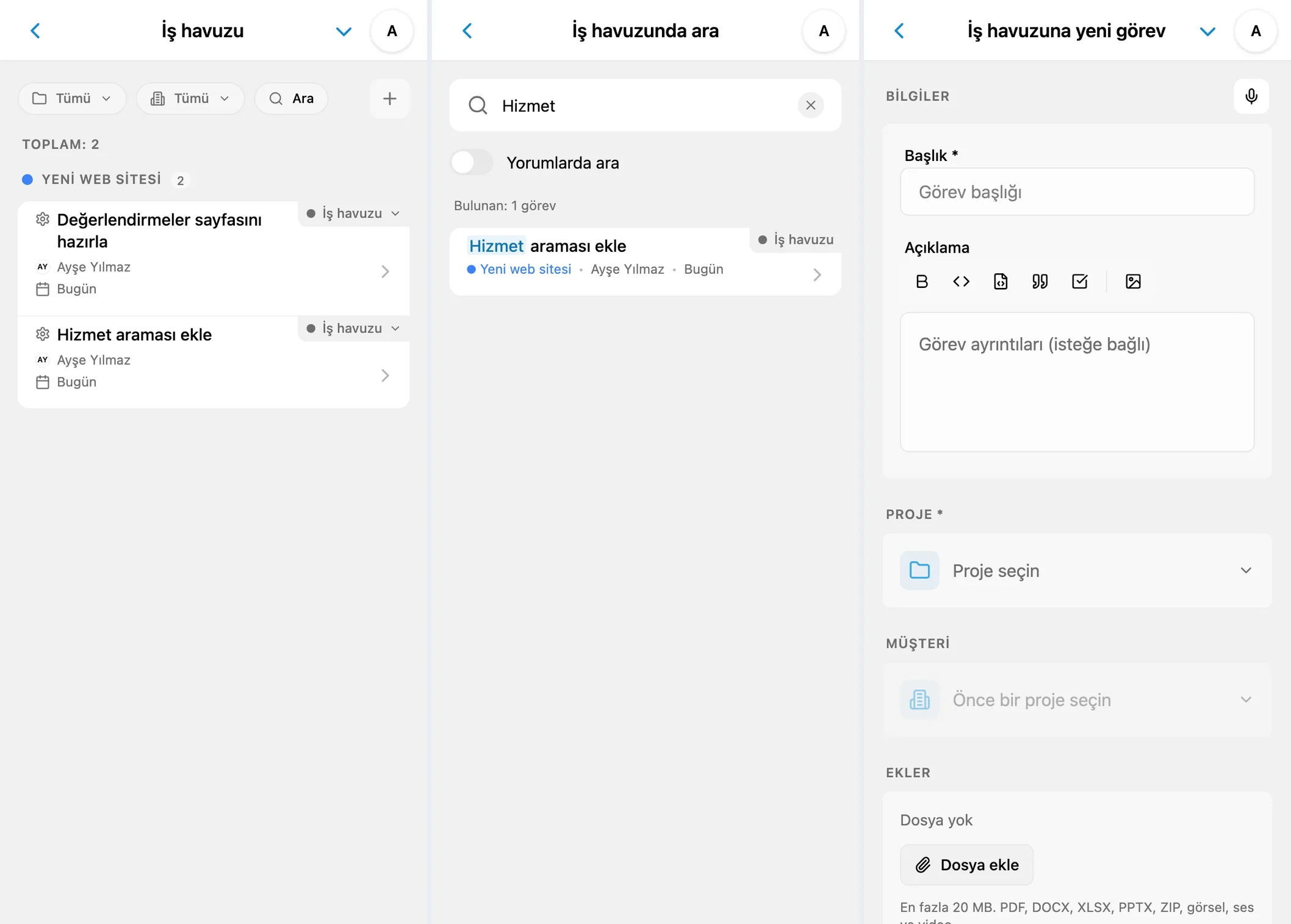Open the search result details arrow

point(817,274)
